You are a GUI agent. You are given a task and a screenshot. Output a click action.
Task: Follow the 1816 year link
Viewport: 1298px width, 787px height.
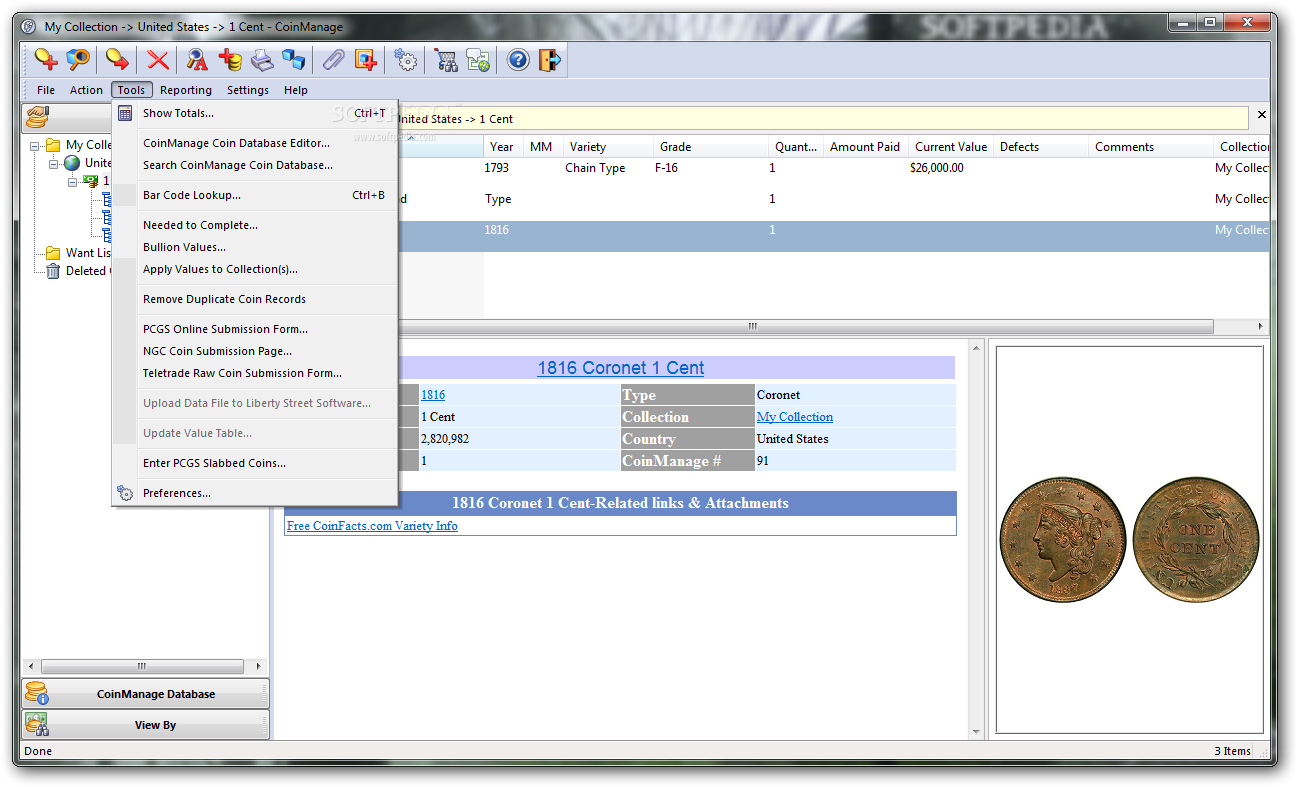point(433,395)
